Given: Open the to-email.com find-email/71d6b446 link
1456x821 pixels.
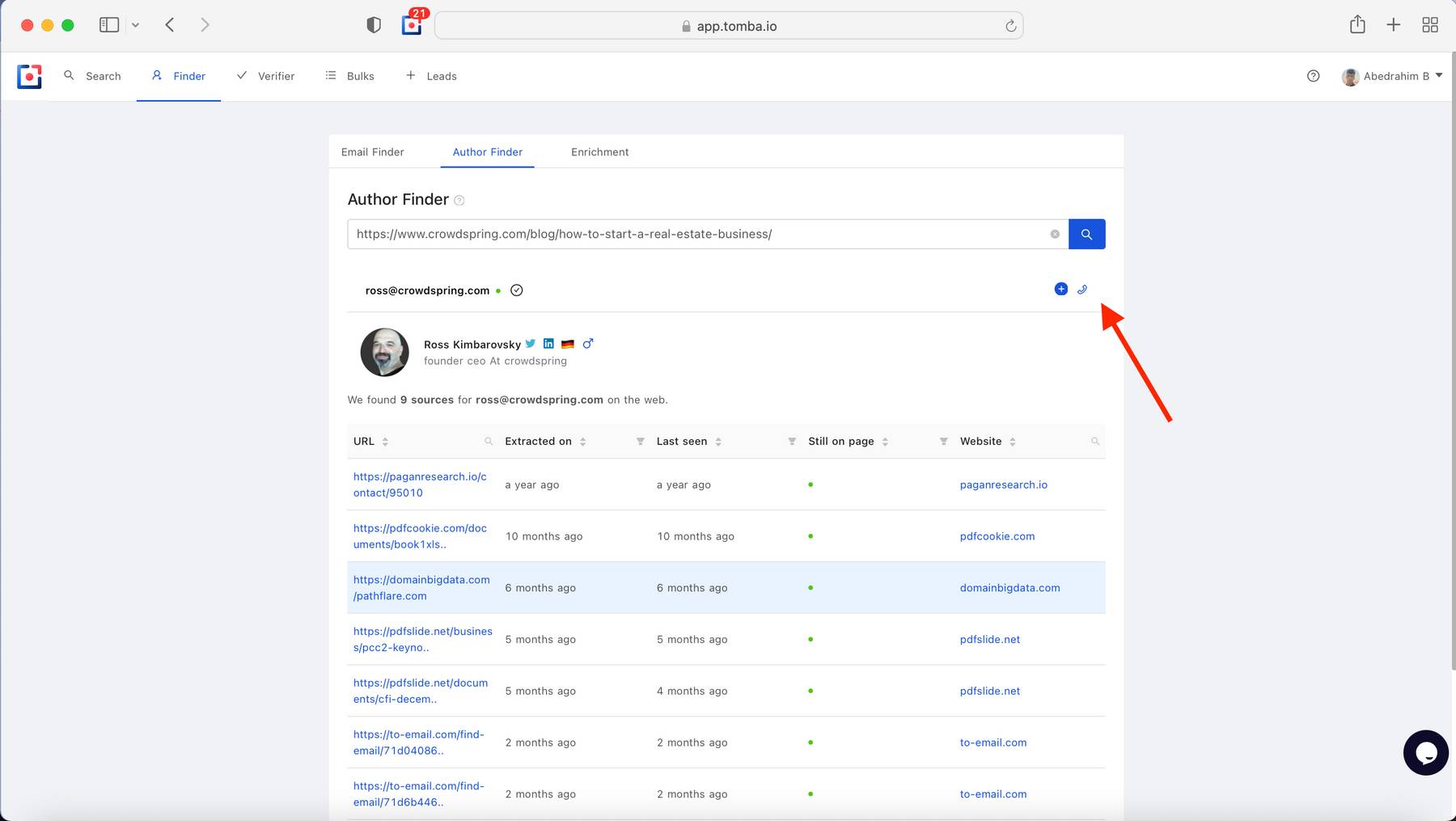Looking at the screenshot, I should point(418,794).
